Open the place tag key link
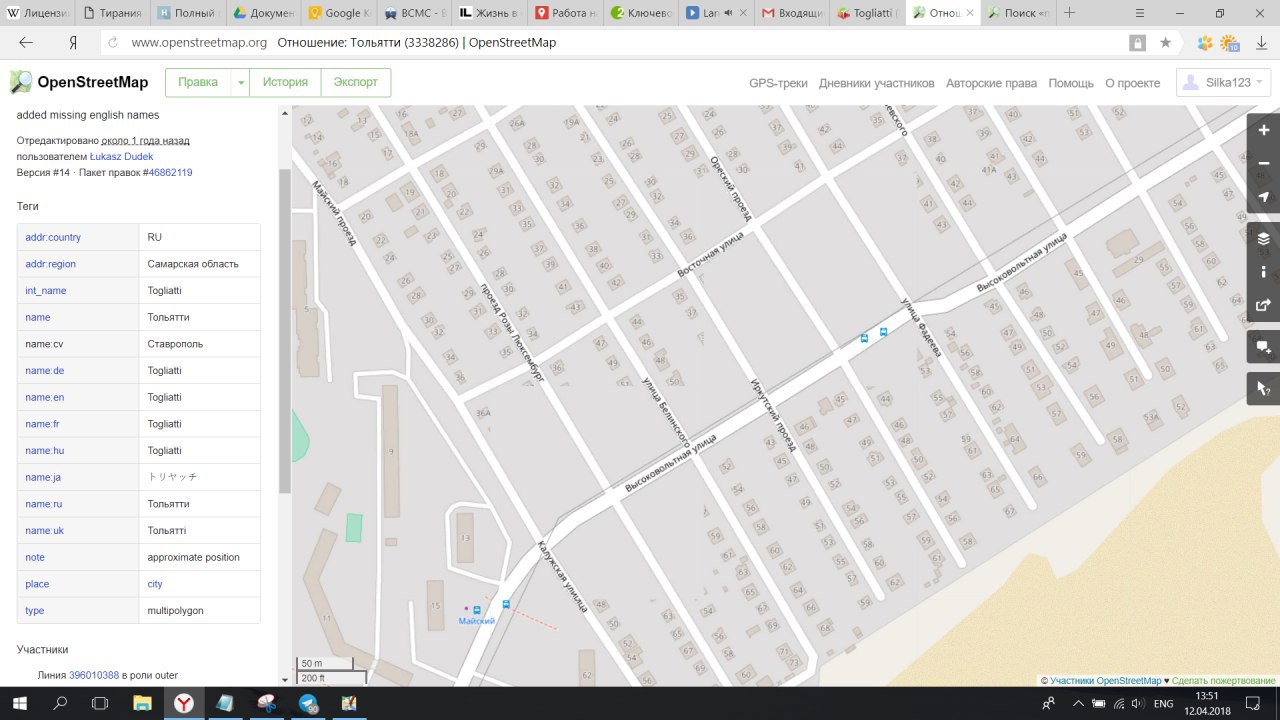1280x720 pixels. coord(37,584)
